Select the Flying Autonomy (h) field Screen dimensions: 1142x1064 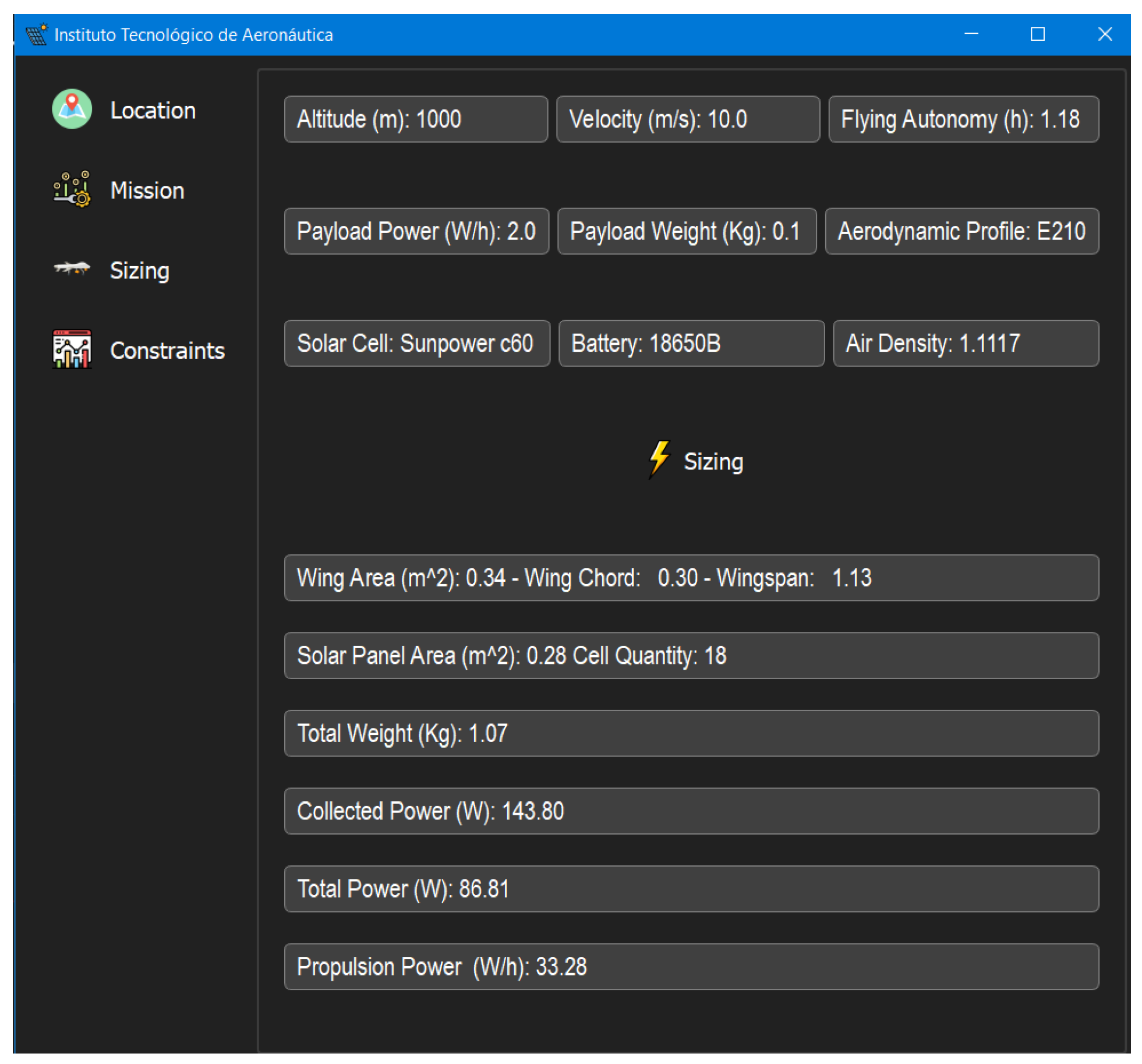point(963,119)
